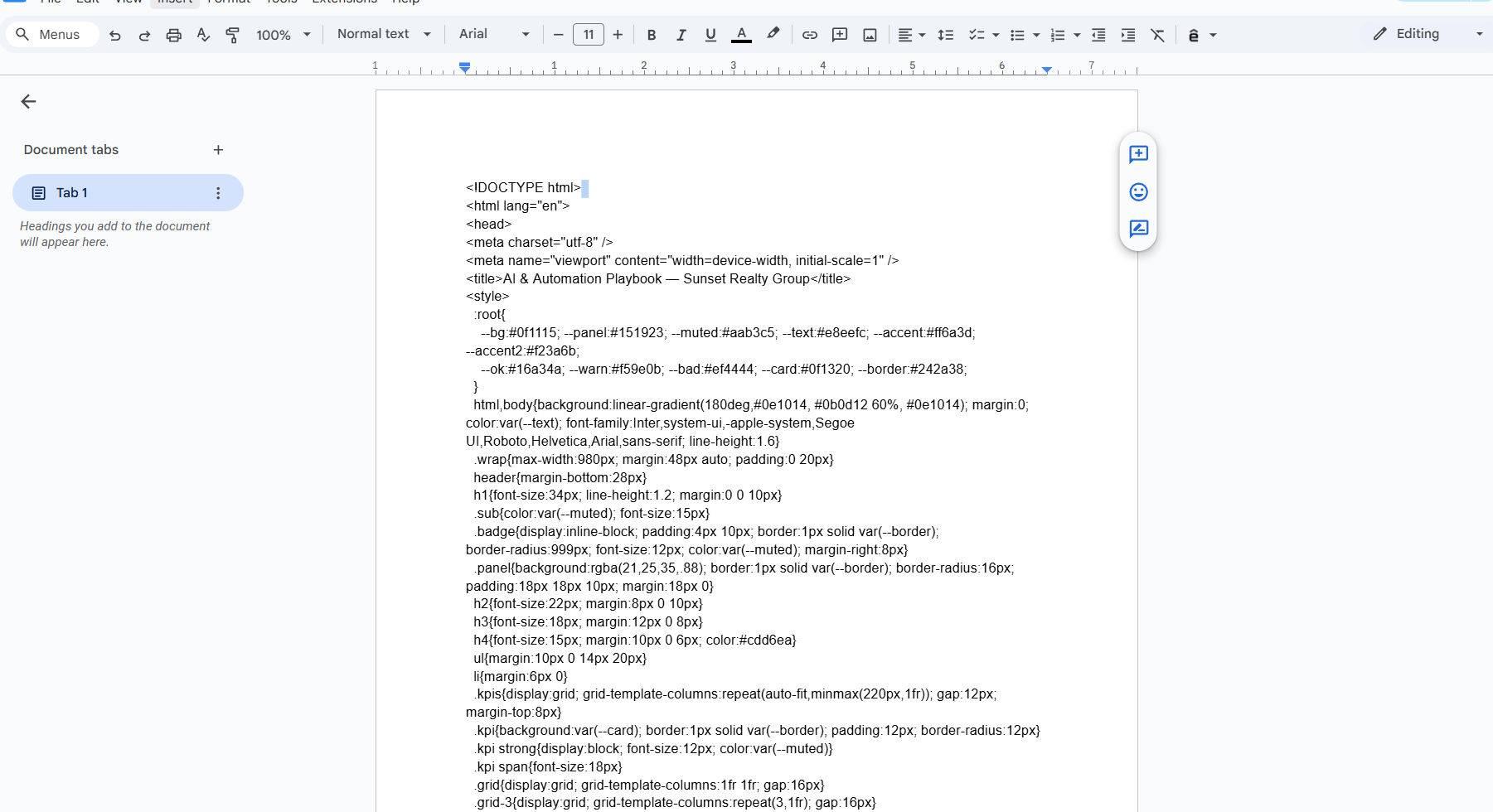Click the '<head>' line
1493x812 pixels.
click(x=488, y=225)
